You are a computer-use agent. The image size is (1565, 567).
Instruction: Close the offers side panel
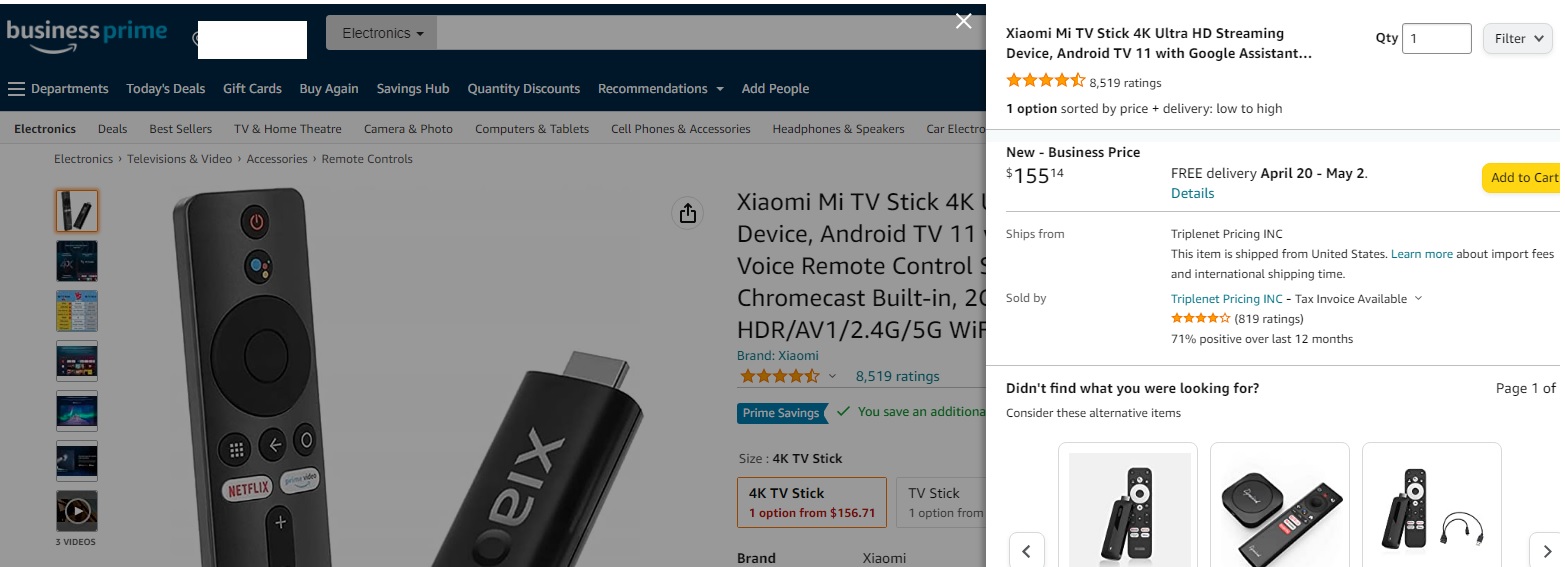click(963, 22)
